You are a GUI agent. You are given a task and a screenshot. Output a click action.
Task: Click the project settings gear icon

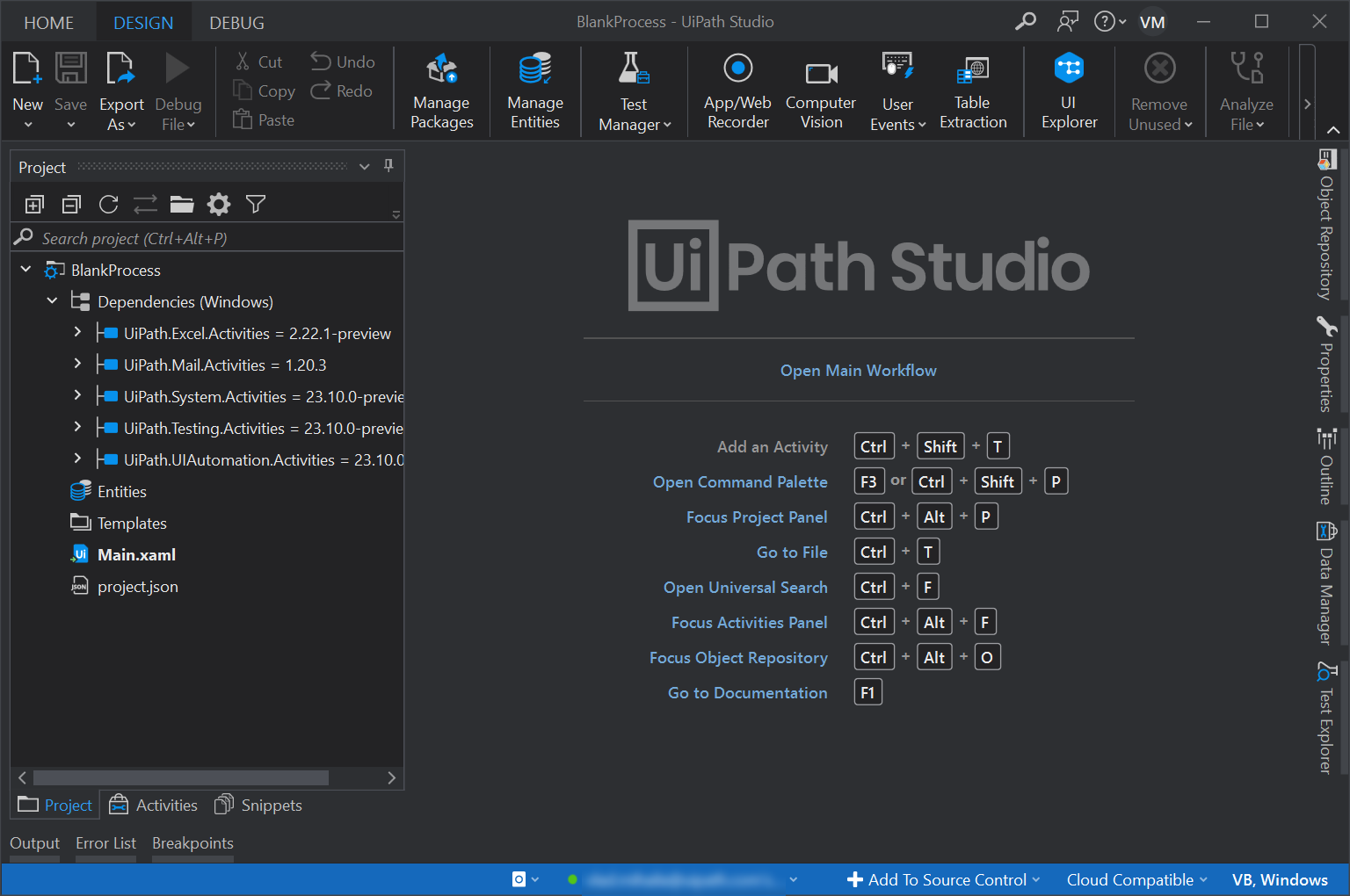pyautogui.click(x=219, y=205)
